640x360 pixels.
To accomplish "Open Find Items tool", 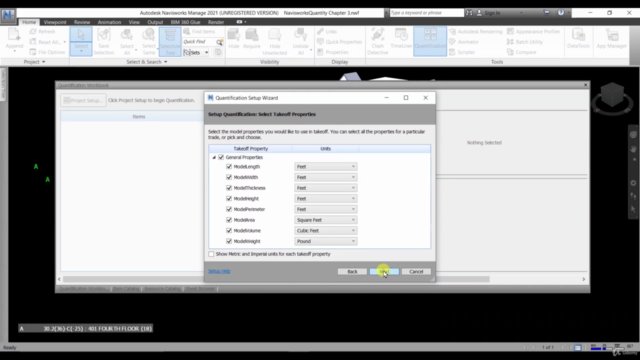I will (x=199, y=31).
